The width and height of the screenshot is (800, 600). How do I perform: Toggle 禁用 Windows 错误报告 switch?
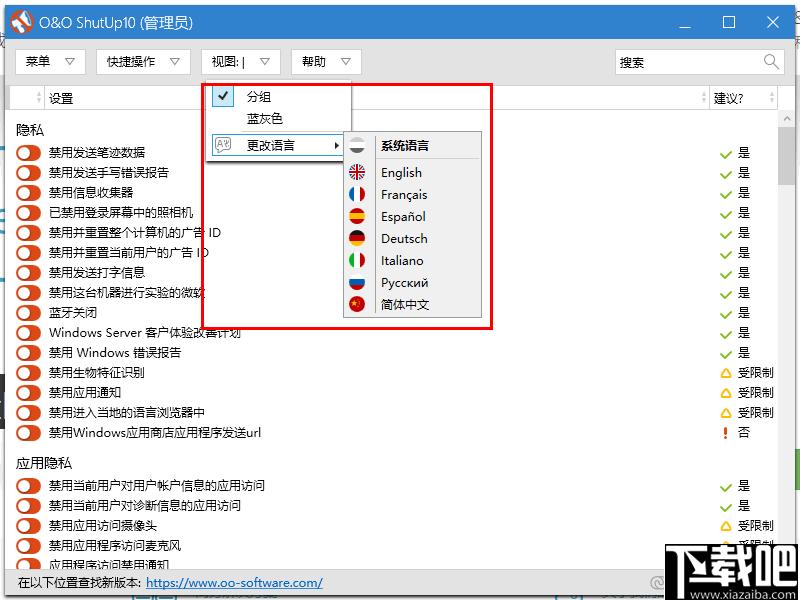click(x=28, y=353)
